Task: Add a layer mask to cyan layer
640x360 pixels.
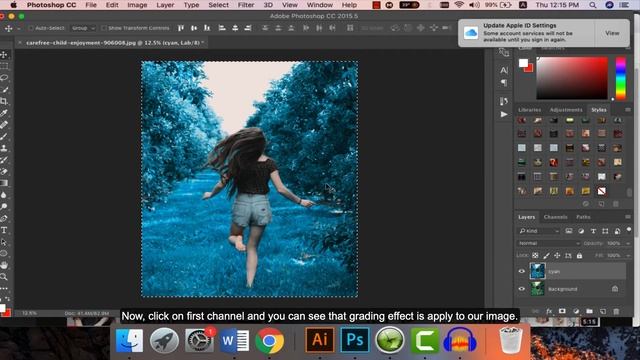Action: click(562, 311)
